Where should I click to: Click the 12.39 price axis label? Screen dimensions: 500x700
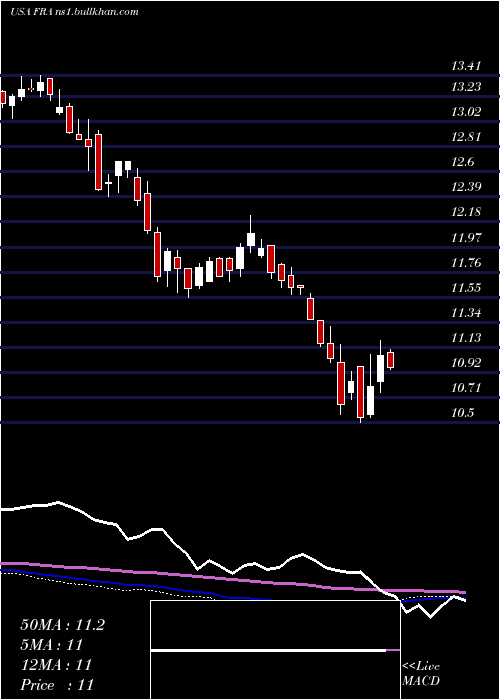pyautogui.click(x=466, y=187)
